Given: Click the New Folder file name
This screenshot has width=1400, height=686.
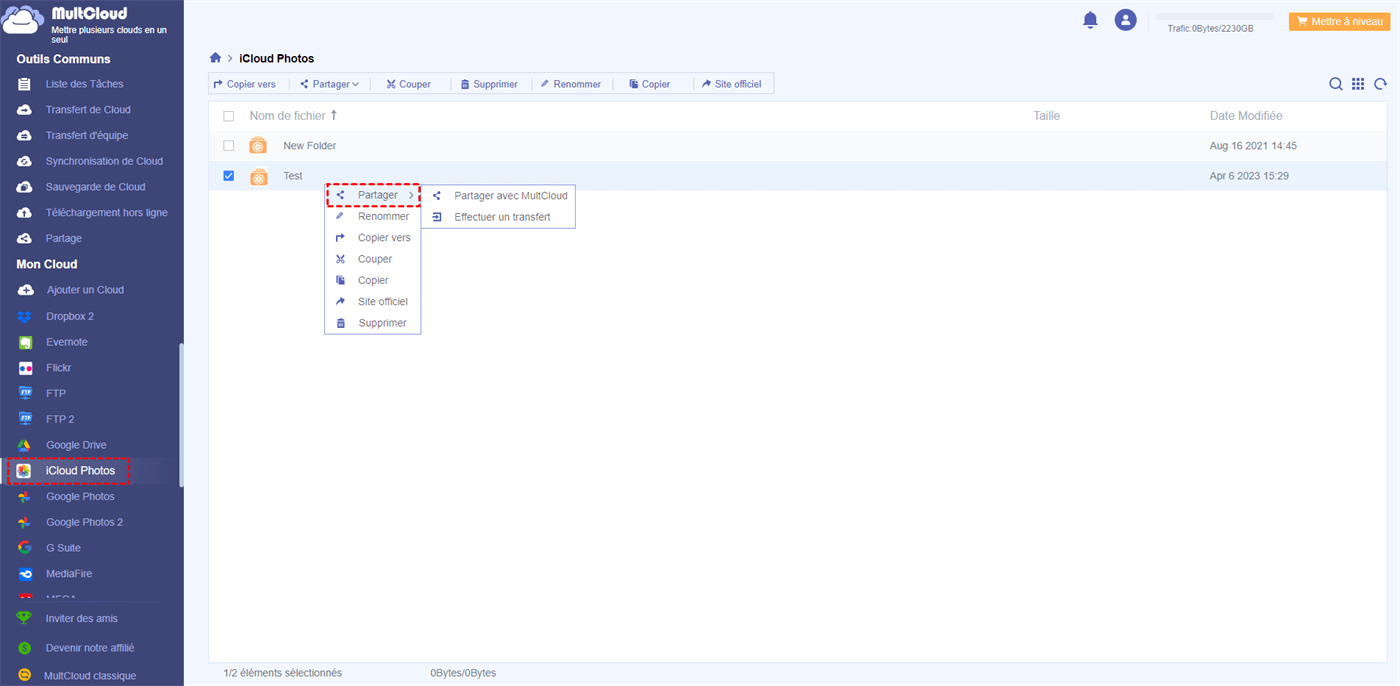Looking at the screenshot, I should [309, 146].
